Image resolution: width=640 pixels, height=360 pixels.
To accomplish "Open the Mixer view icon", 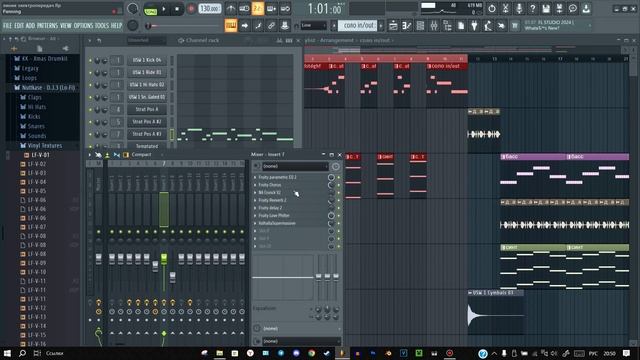I will coord(434,26).
